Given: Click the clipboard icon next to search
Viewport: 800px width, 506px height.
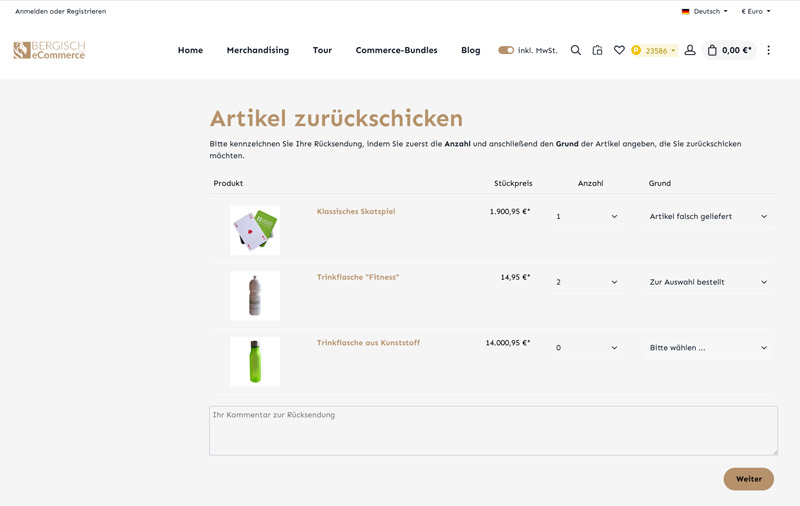Looking at the screenshot, I should pyautogui.click(x=597, y=50).
